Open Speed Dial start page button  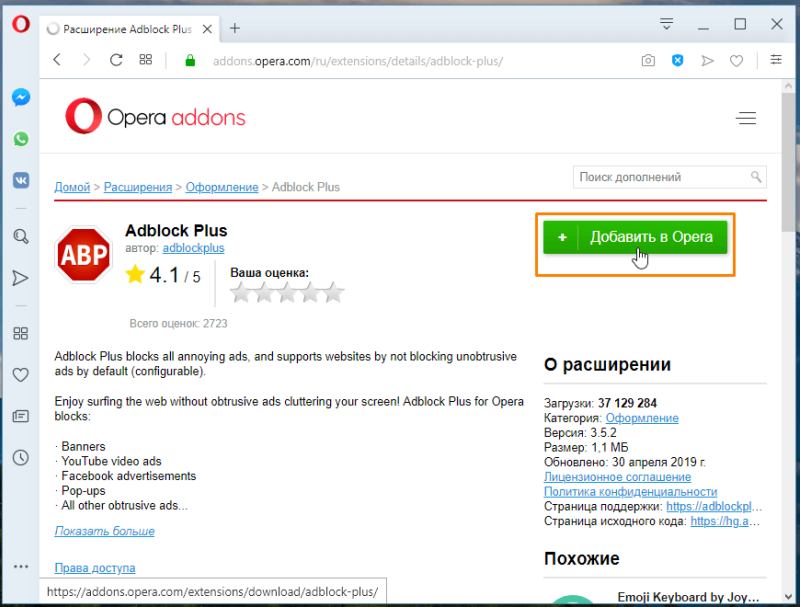pos(146,60)
